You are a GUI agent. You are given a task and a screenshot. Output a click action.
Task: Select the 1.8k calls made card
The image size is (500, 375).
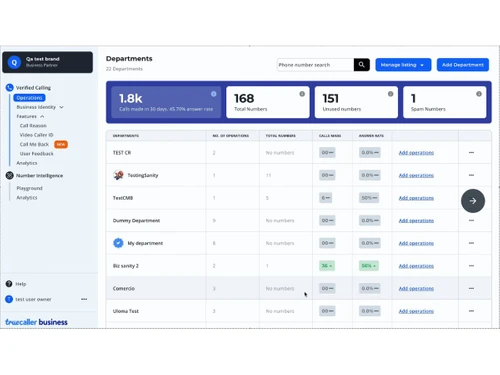(x=166, y=102)
